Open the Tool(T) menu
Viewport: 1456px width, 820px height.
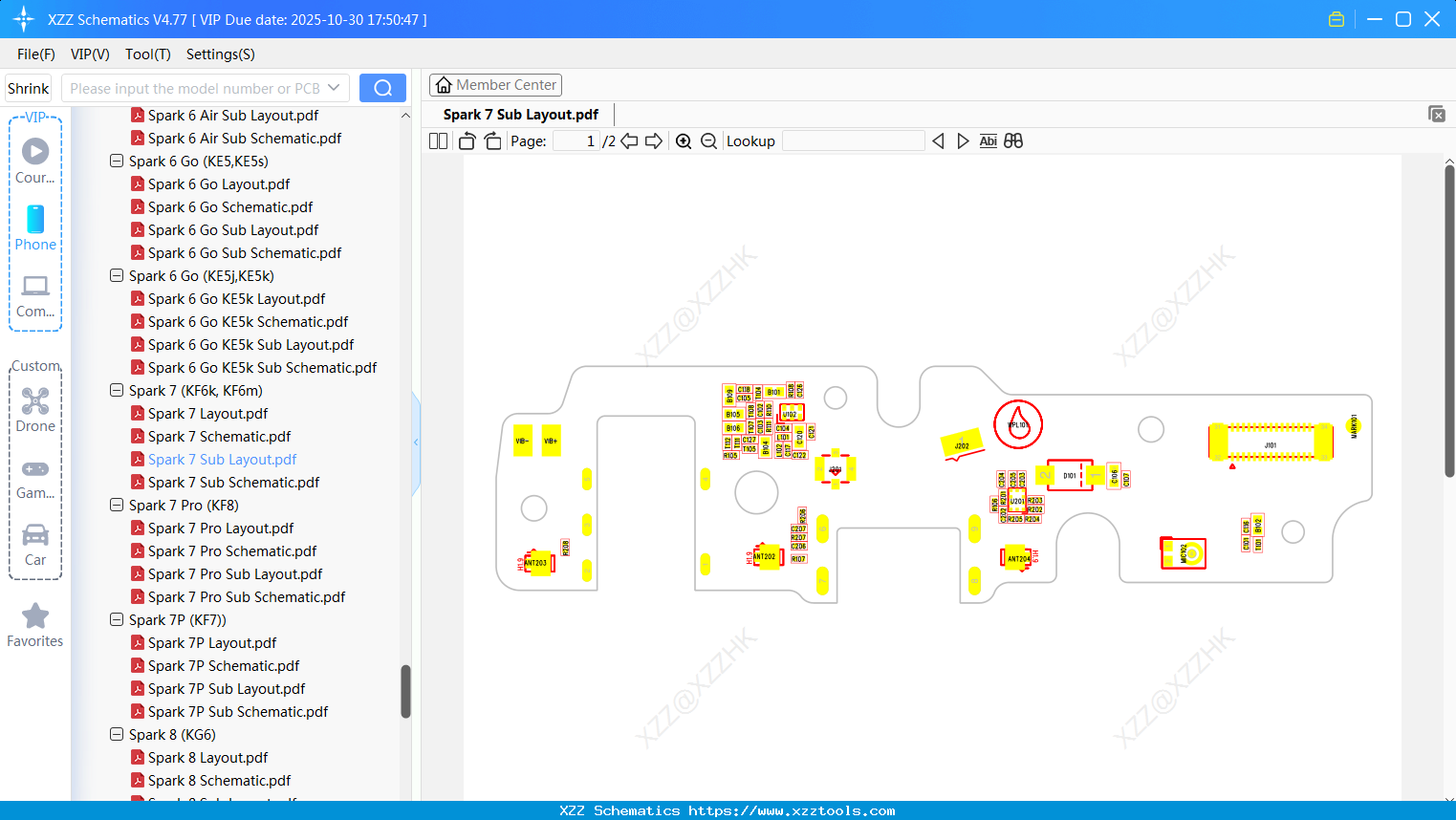(147, 54)
